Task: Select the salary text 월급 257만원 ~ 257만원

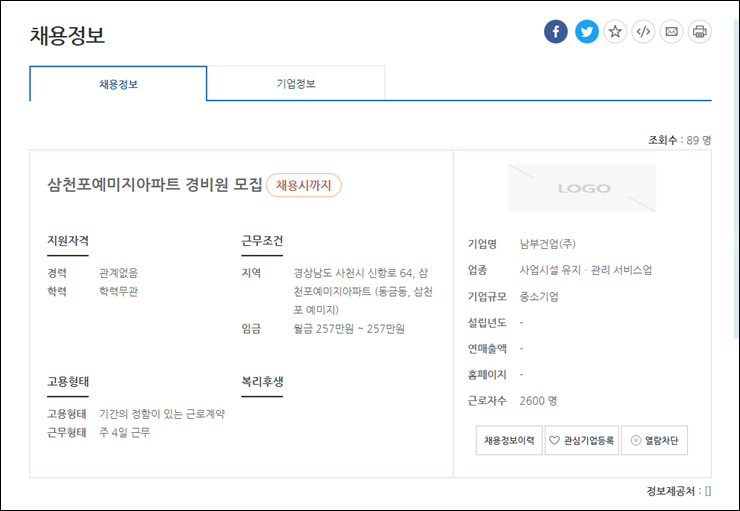Action: [x=349, y=329]
